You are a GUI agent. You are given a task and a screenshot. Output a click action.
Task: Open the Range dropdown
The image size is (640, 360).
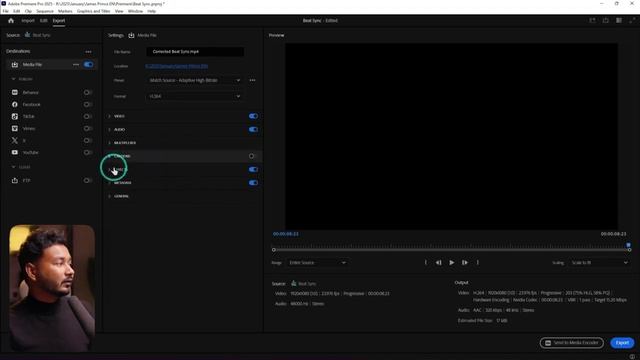click(x=317, y=263)
